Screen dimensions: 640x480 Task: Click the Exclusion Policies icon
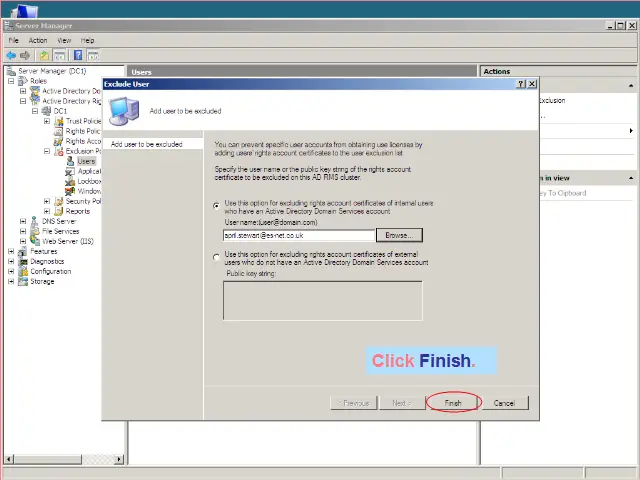pyautogui.click(x=59, y=151)
